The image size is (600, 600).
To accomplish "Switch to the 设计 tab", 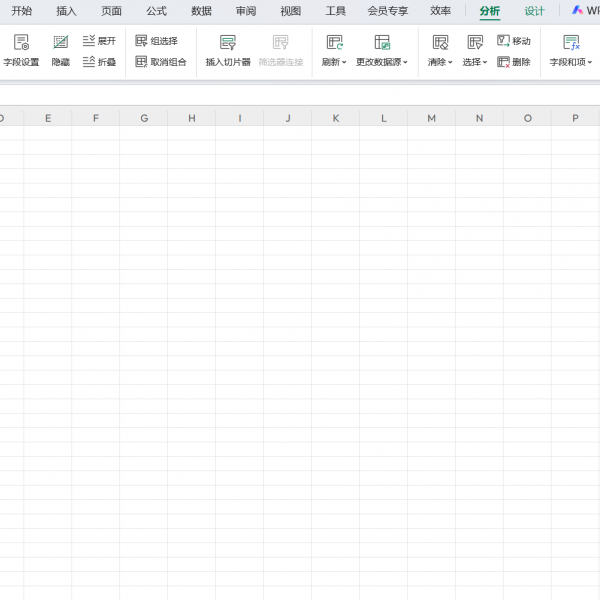I will (x=535, y=11).
